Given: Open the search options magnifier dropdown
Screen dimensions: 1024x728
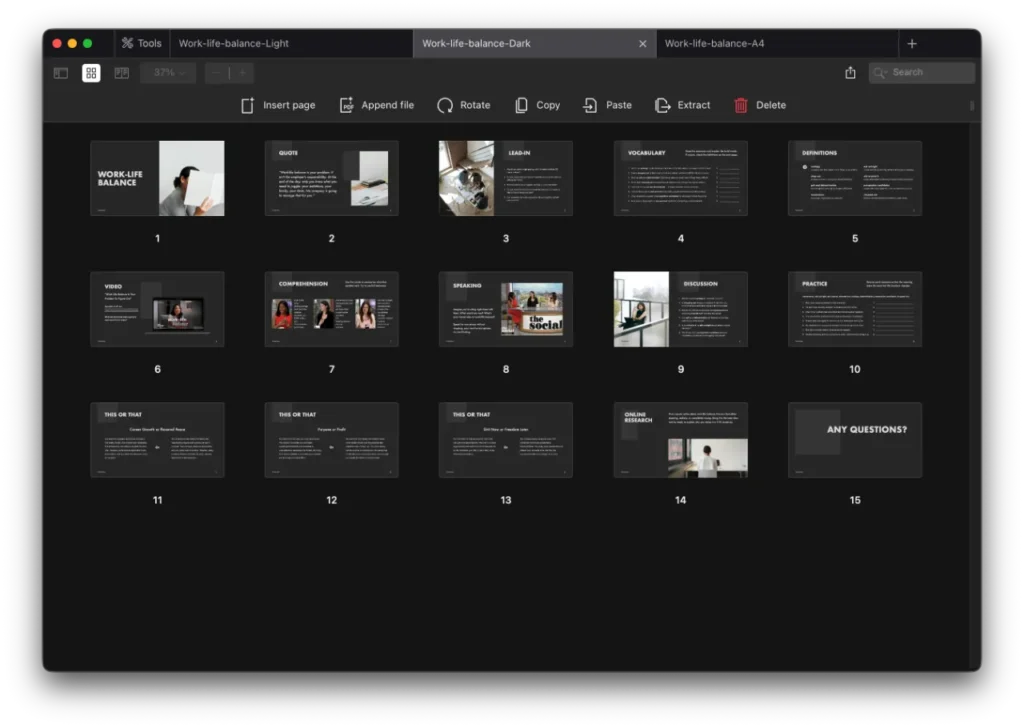Looking at the screenshot, I should (x=879, y=72).
